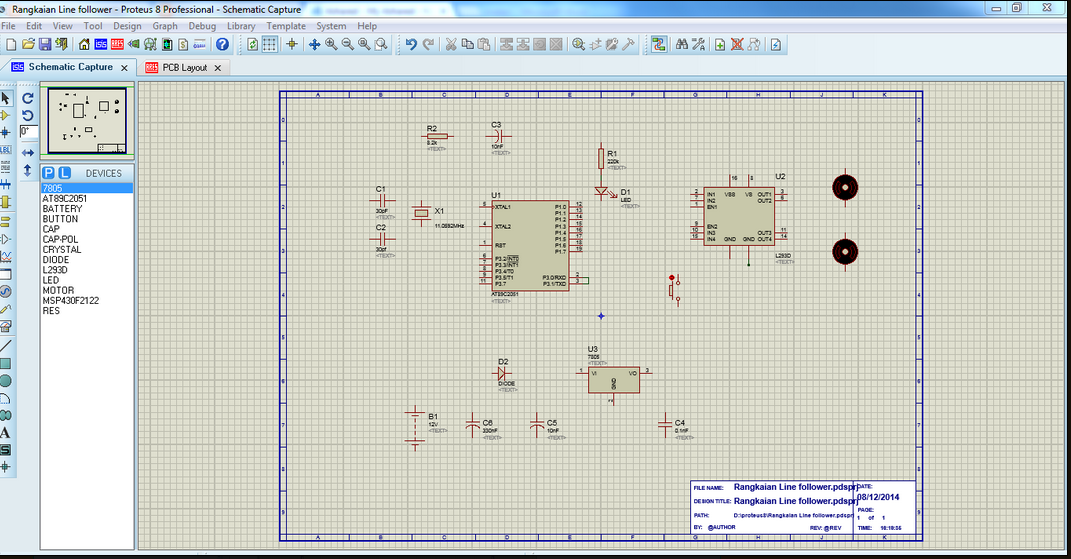Select 7805 in the devices list
This screenshot has width=1071, height=559.
(87, 188)
